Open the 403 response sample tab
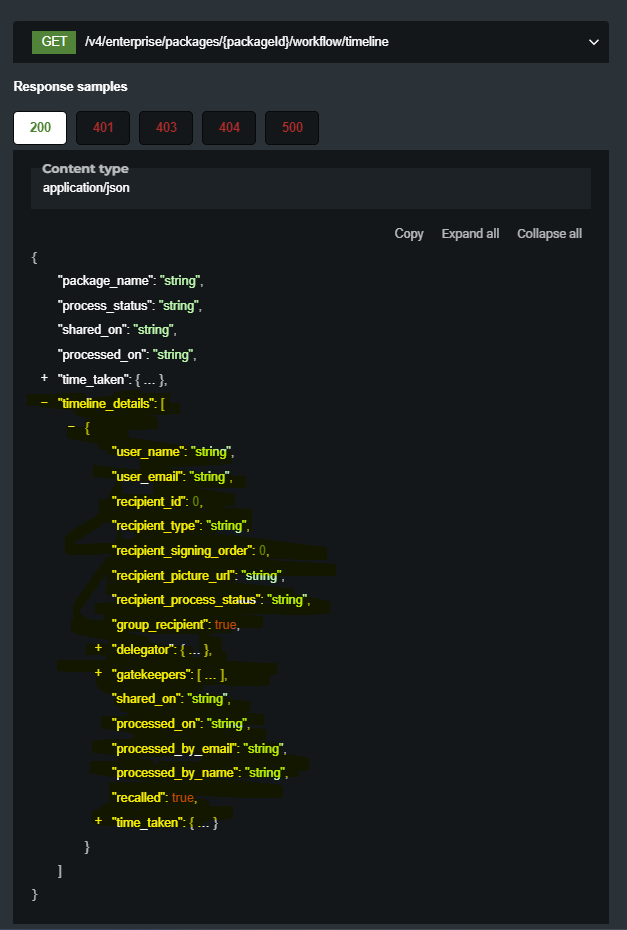The height and width of the screenshot is (930, 627). [x=166, y=128]
